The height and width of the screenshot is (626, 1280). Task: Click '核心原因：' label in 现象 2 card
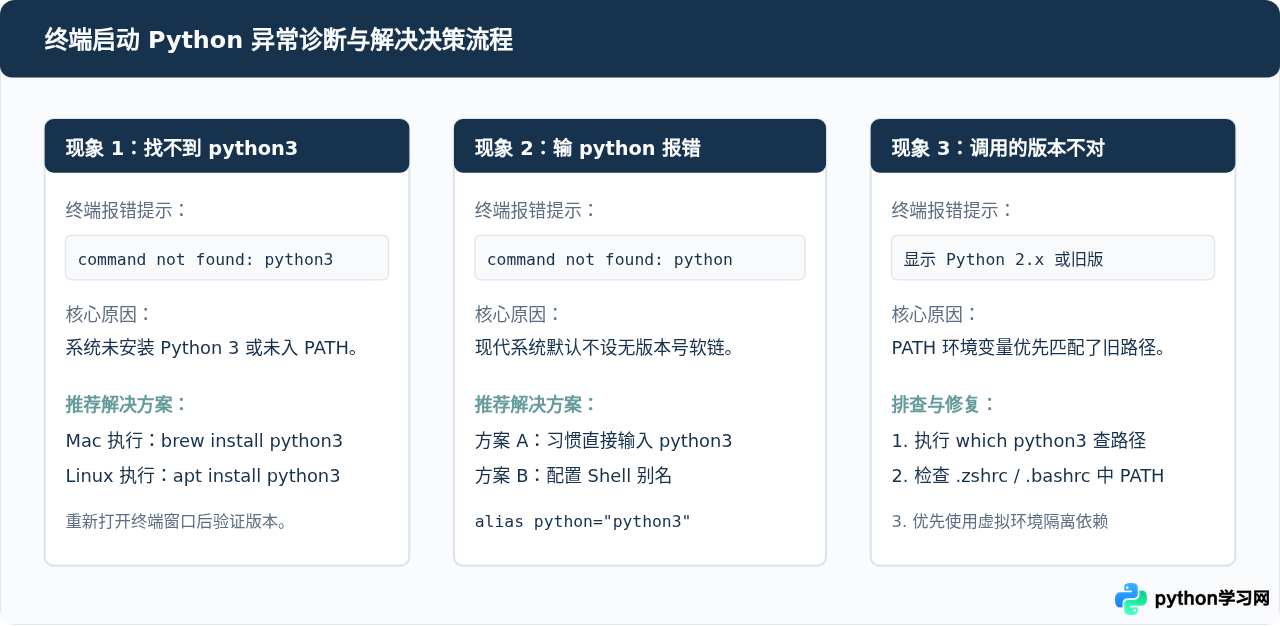[518, 314]
